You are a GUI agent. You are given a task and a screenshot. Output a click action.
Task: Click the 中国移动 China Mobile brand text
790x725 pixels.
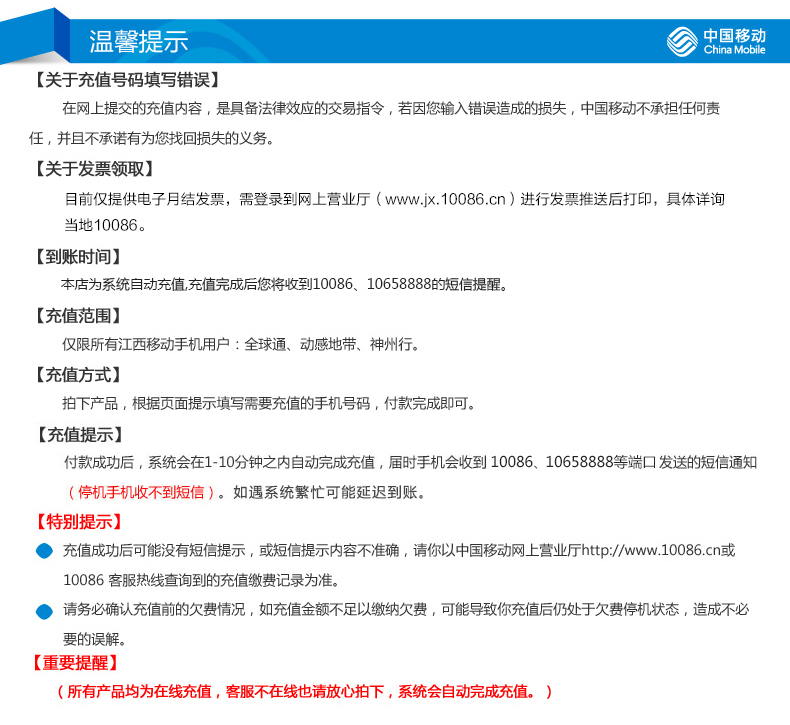[x=735, y=41]
